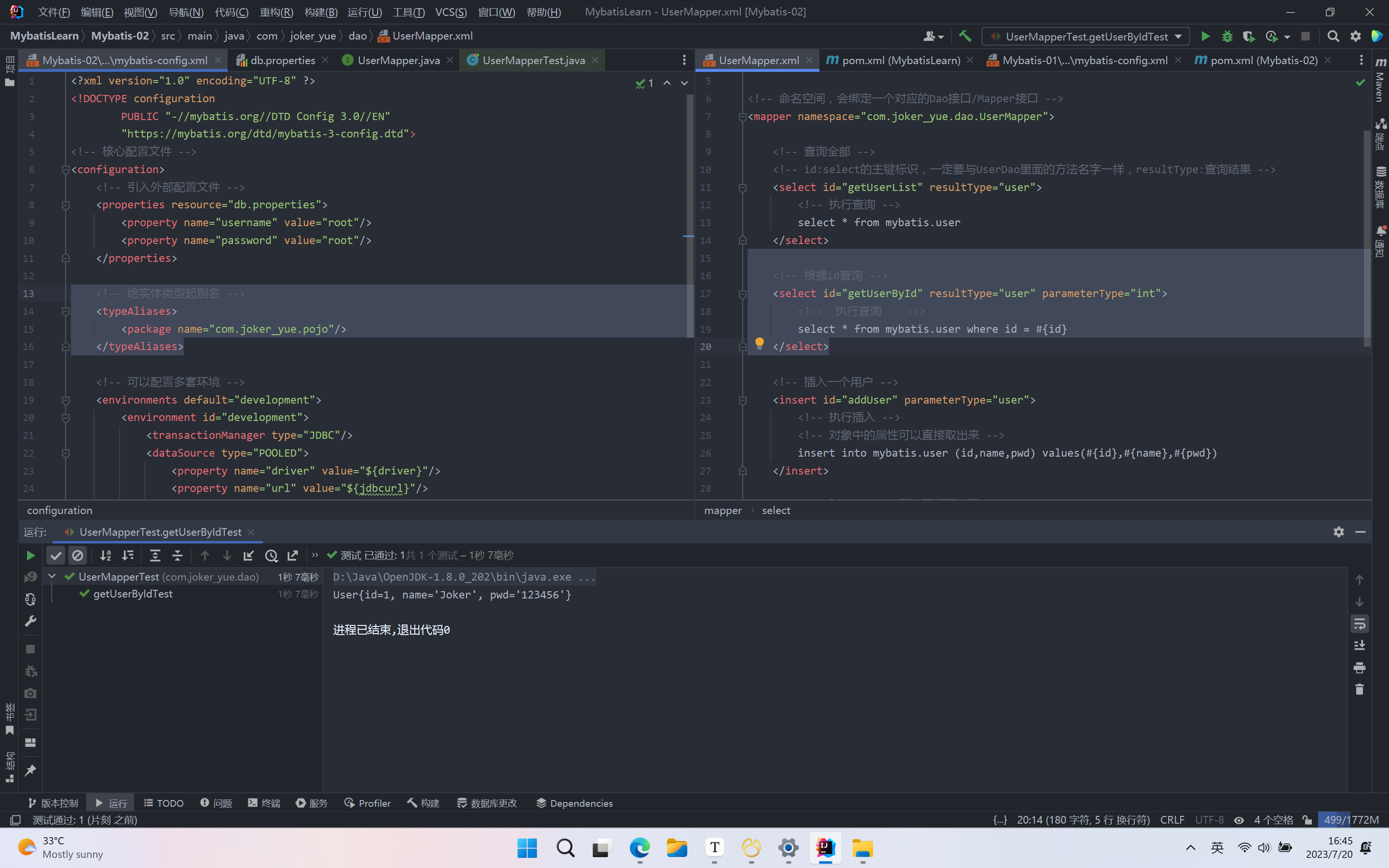
Task: Open Search Everywhere magnifier icon
Action: 1334,36
